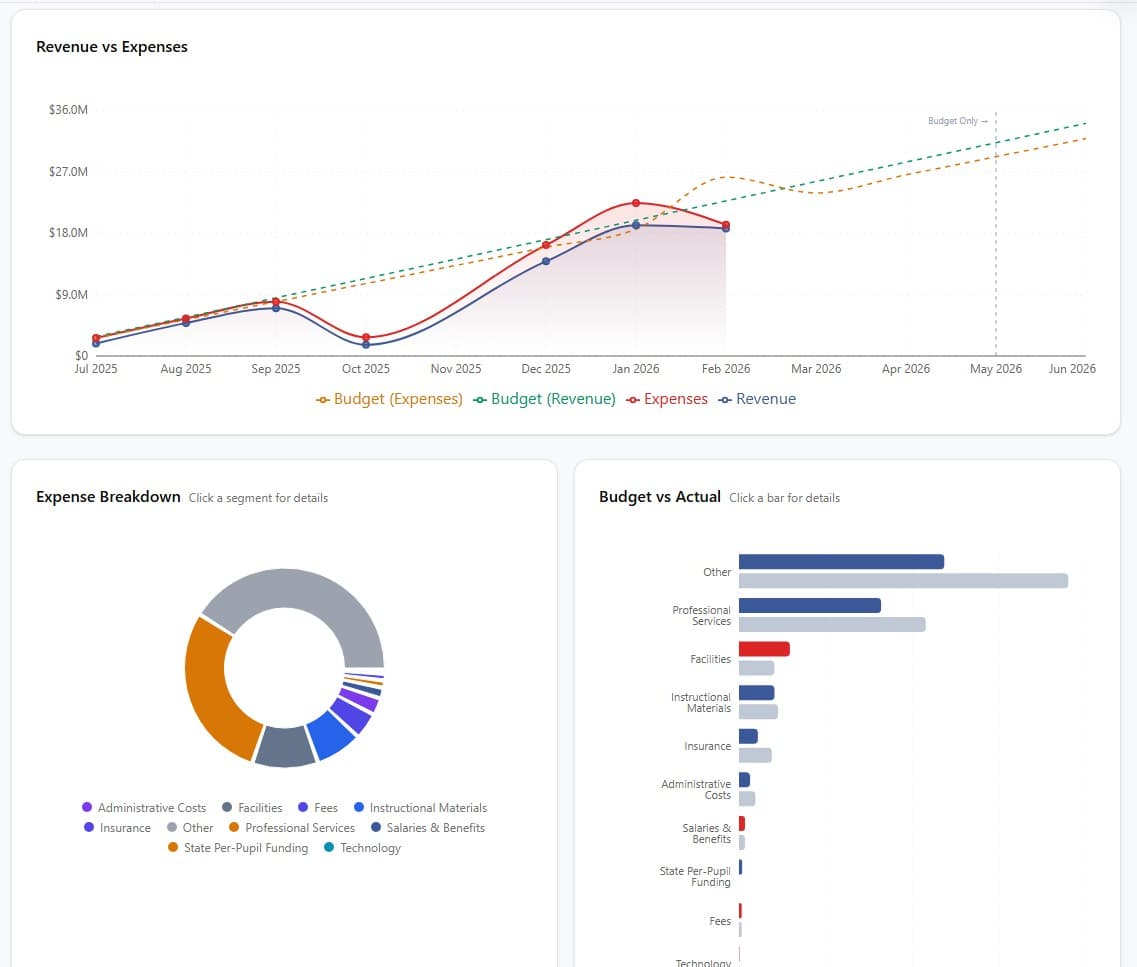Click the gray Other budget bar
The height and width of the screenshot is (967, 1137).
coord(904,581)
